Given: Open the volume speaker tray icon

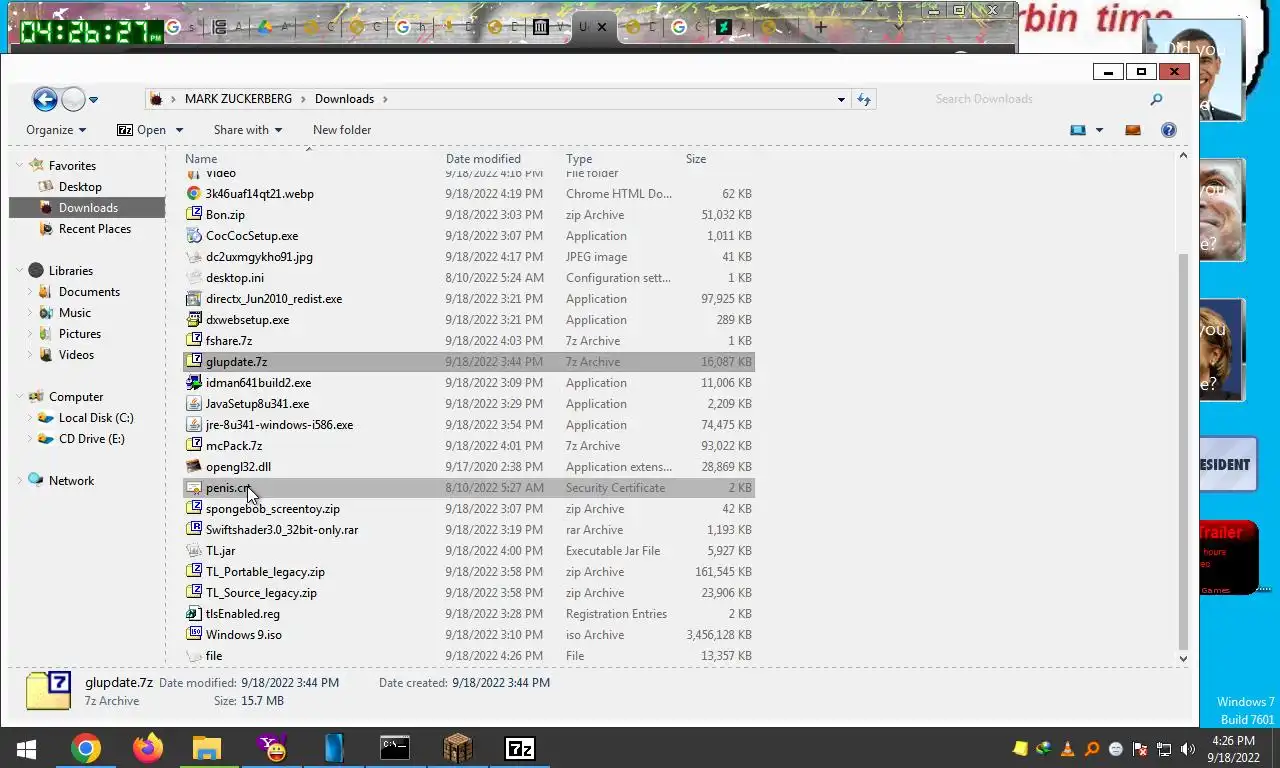Looking at the screenshot, I should click(1187, 749).
